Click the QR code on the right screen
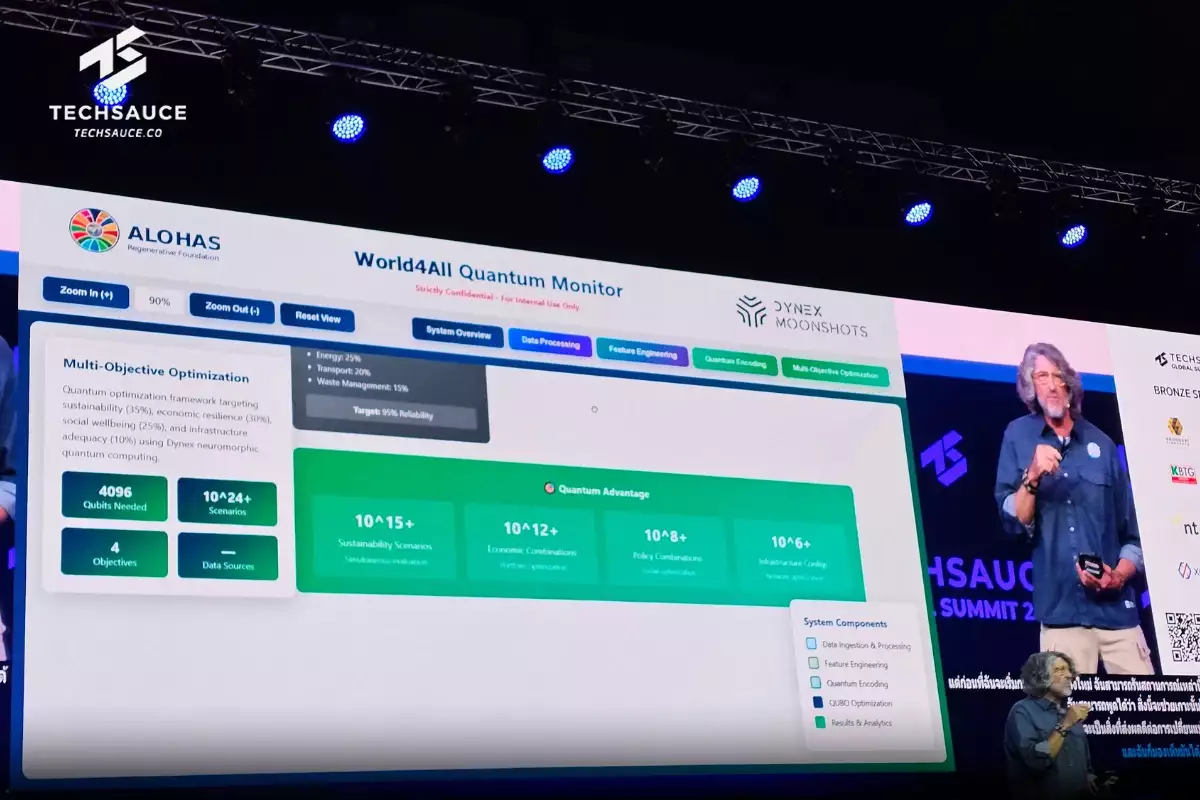Screen dimensions: 1200x800 1183,636
